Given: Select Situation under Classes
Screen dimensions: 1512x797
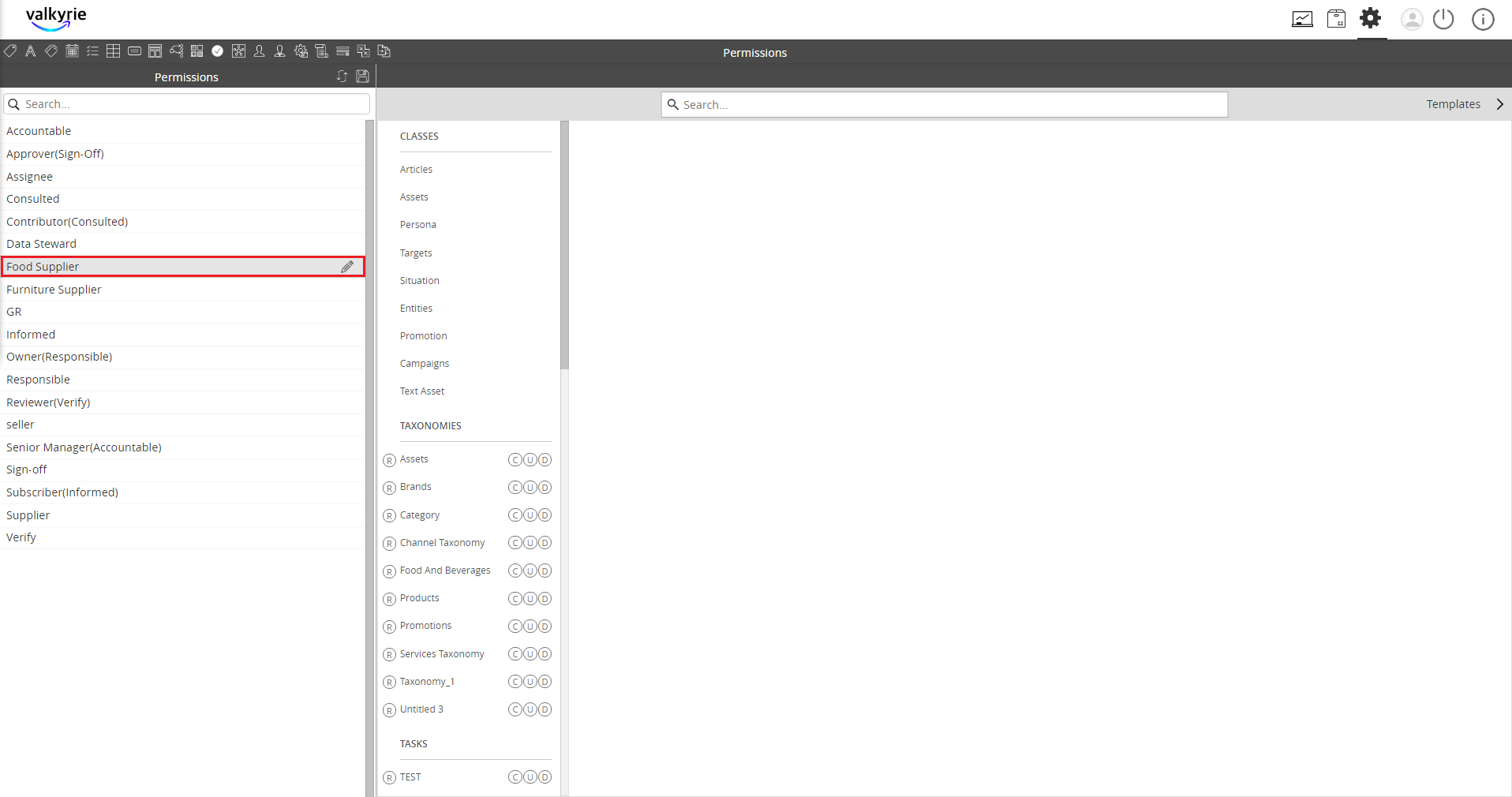Looking at the screenshot, I should [419, 281].
